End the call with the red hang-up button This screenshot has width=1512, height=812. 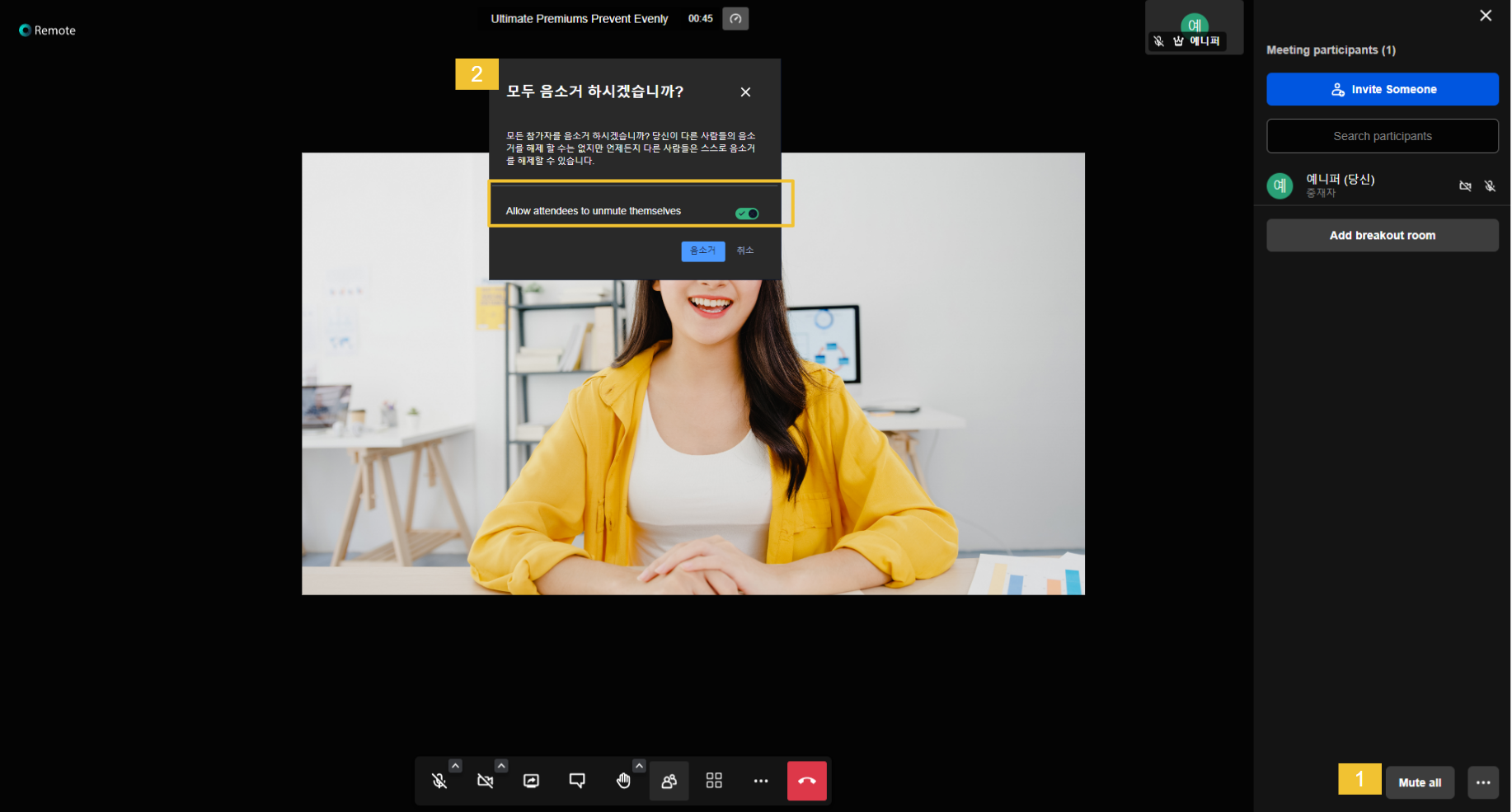point(806,781)
